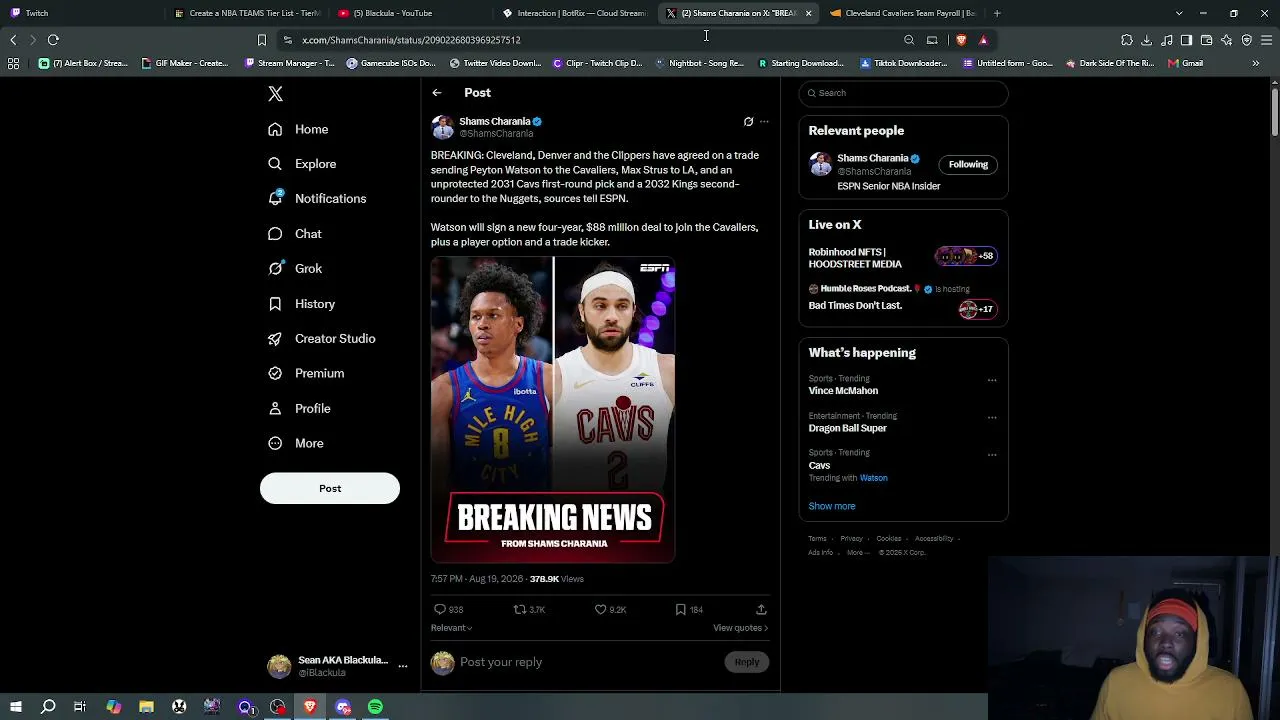This screenshot has height=720, width=1280.
Task: Click the X logo in the sidebar
Action: tap(275, 94)
